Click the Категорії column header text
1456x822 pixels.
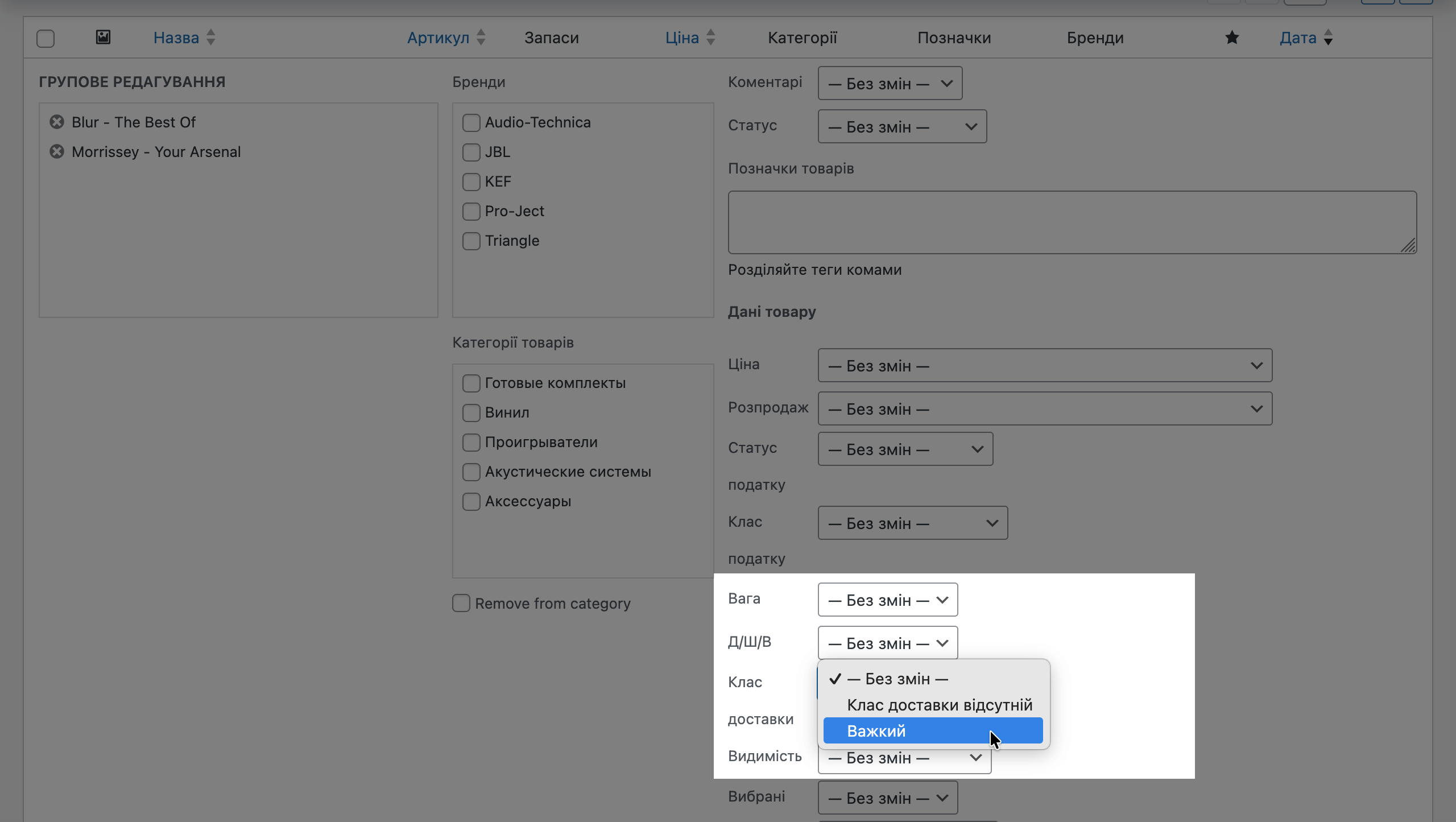click(803, 38)
